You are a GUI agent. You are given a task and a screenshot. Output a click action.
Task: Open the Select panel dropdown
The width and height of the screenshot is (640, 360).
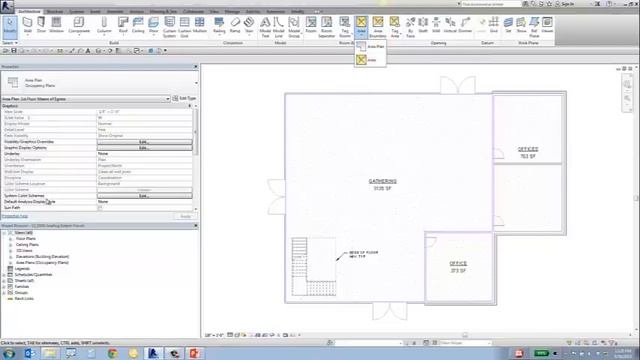tap(10, 43)
